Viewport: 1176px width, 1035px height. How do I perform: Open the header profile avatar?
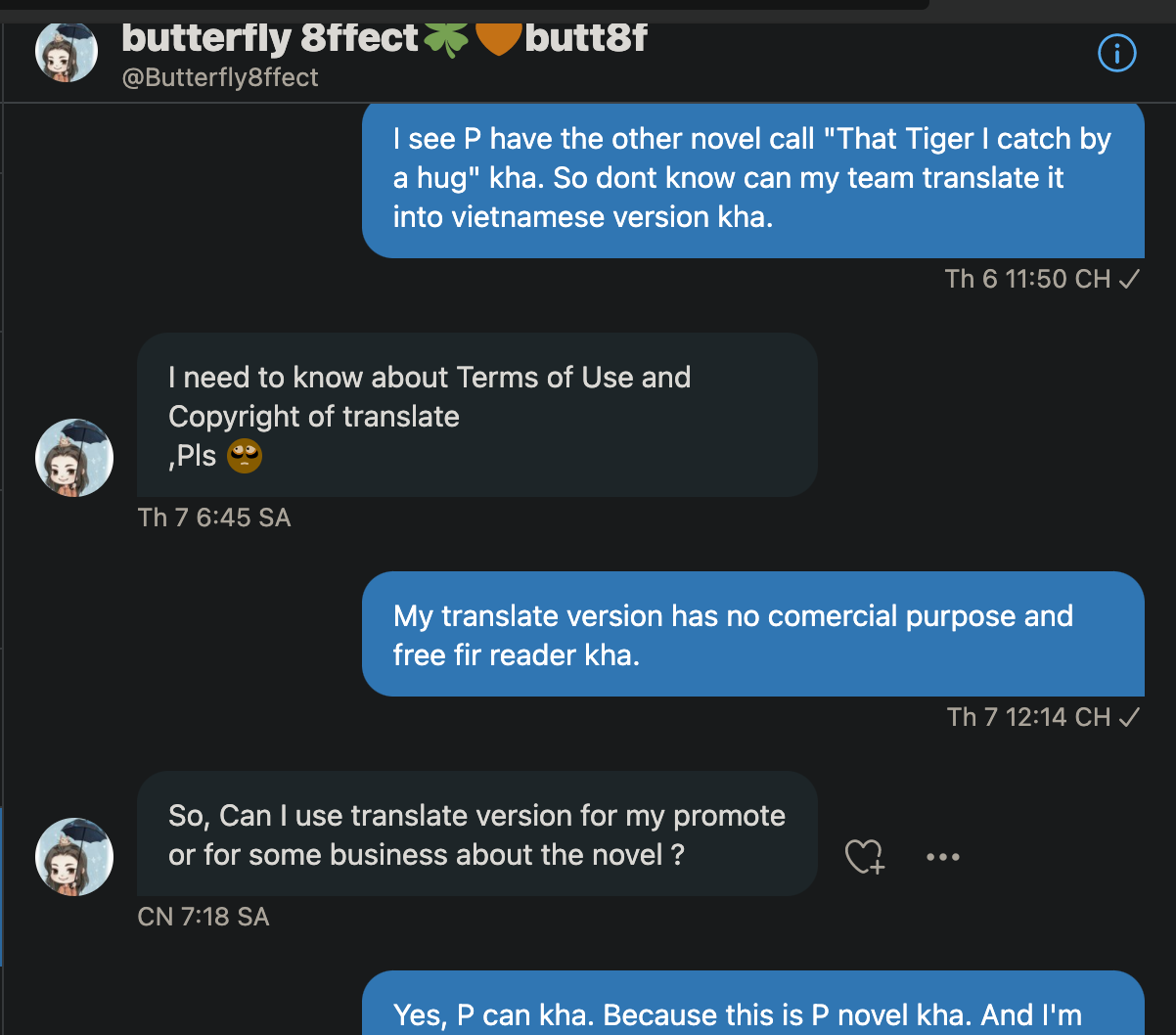(x=67, y=53)
